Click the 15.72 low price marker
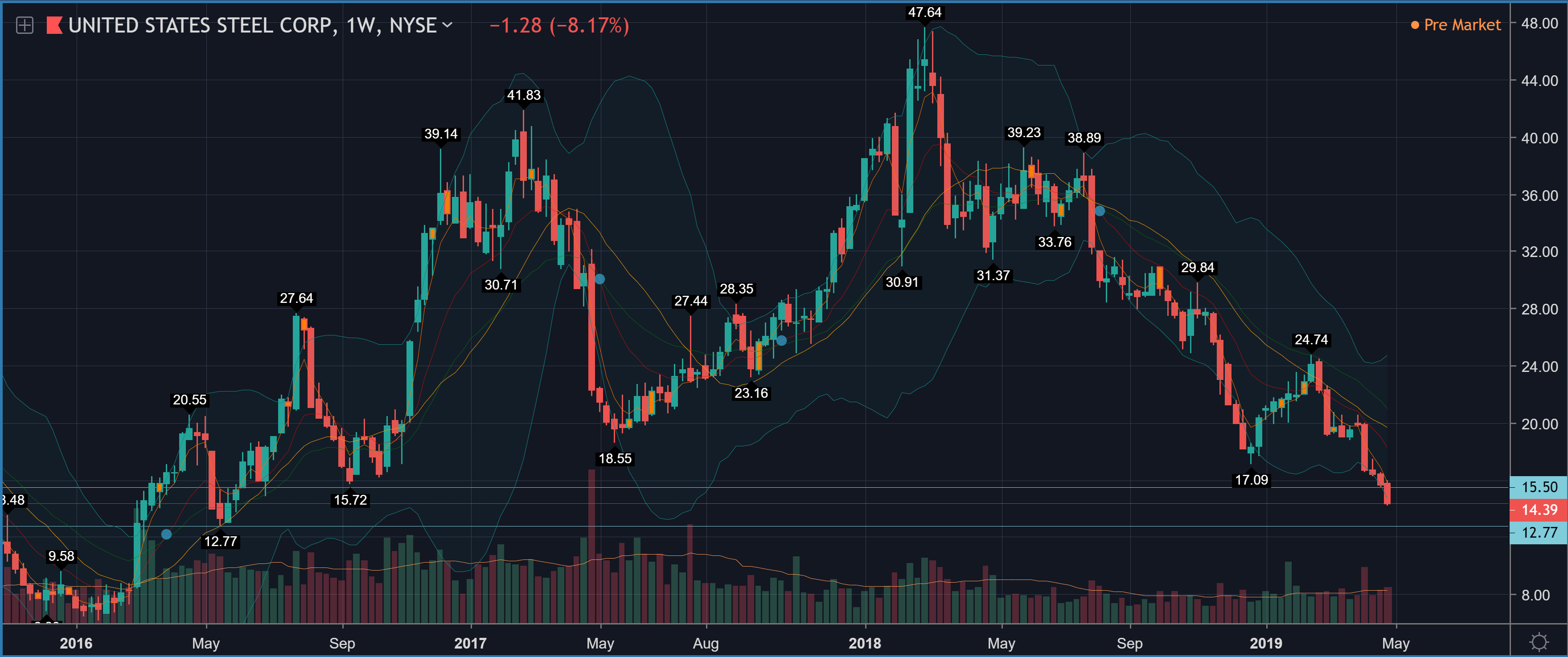 (350, 500)
